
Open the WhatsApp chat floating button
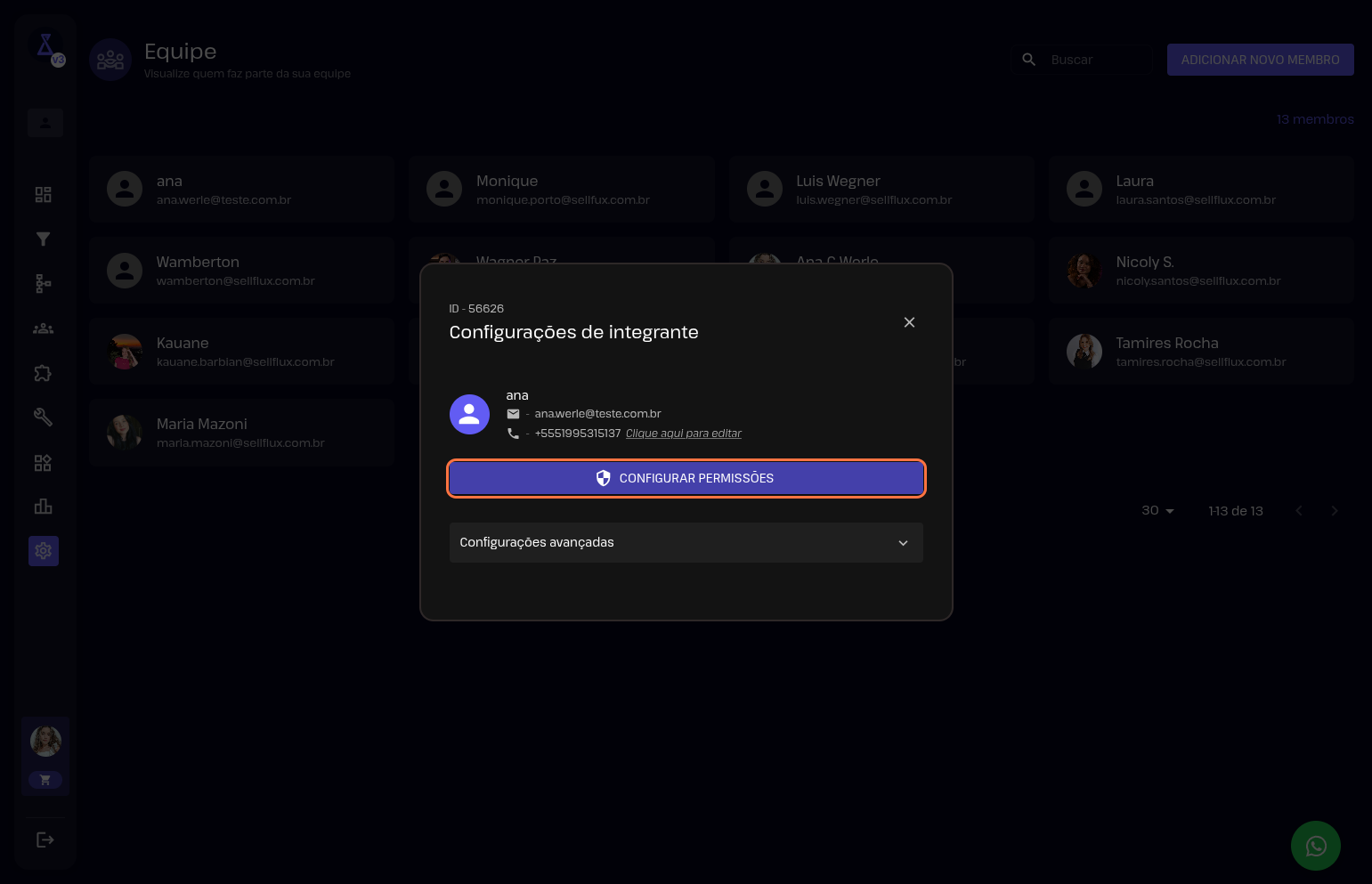tap(1315, 846)
